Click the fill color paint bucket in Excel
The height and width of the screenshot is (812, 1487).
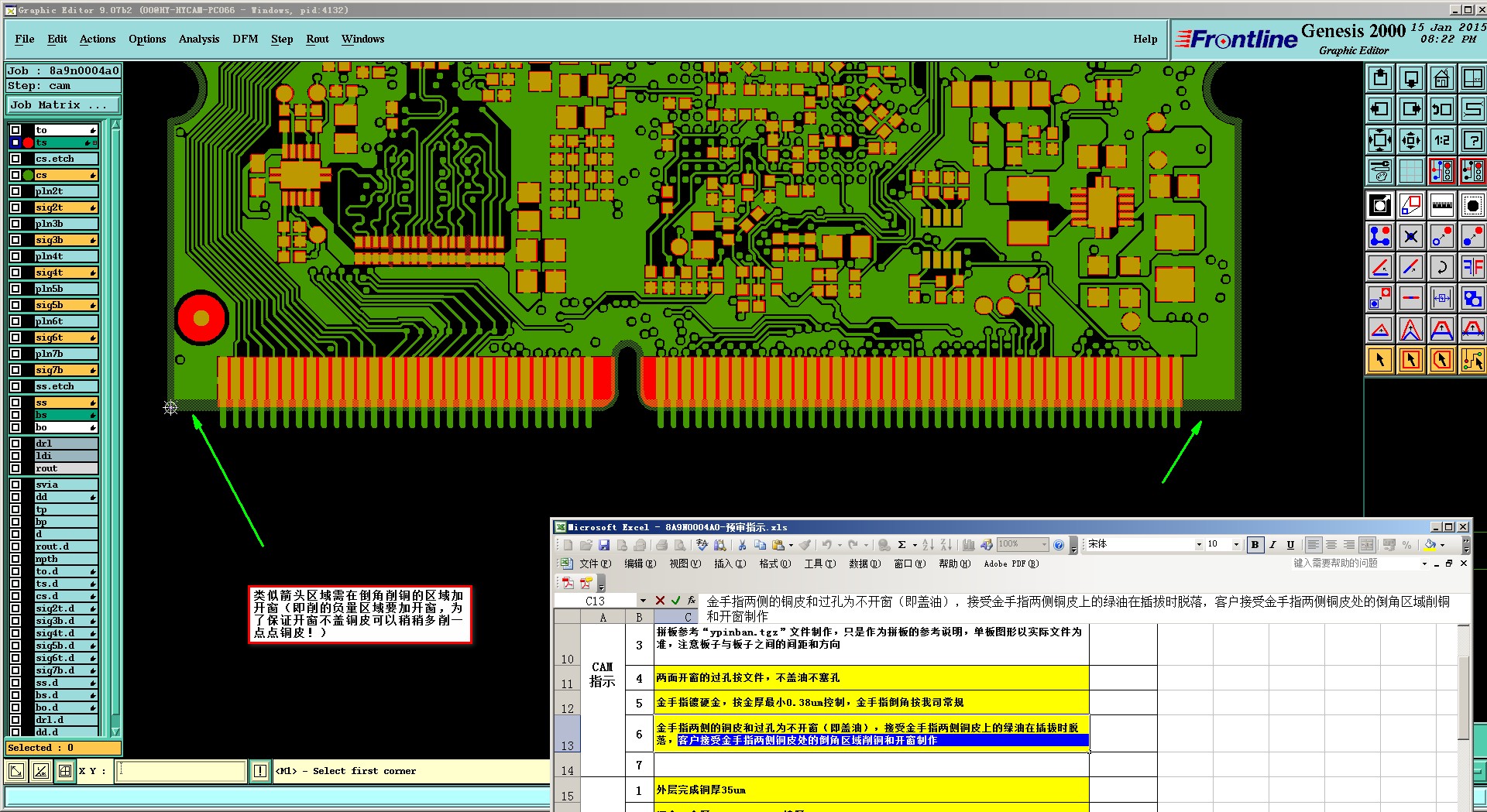[1430, 545]
